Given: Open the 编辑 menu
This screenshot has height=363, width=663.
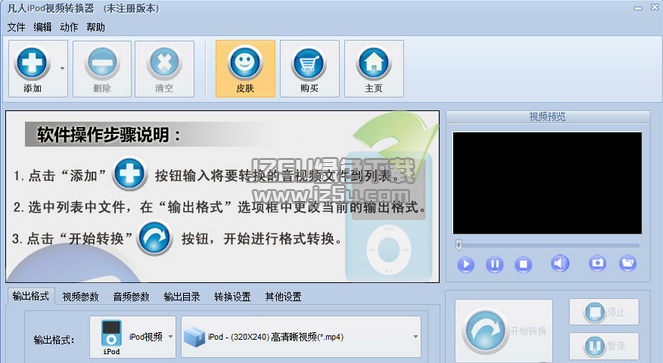Looking at the screenshot, I should click(42, 27).
